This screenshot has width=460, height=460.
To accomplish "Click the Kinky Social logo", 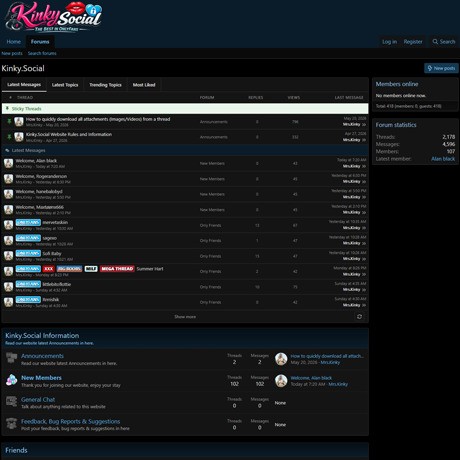I will pyautogui.click(x=53, y=17).
